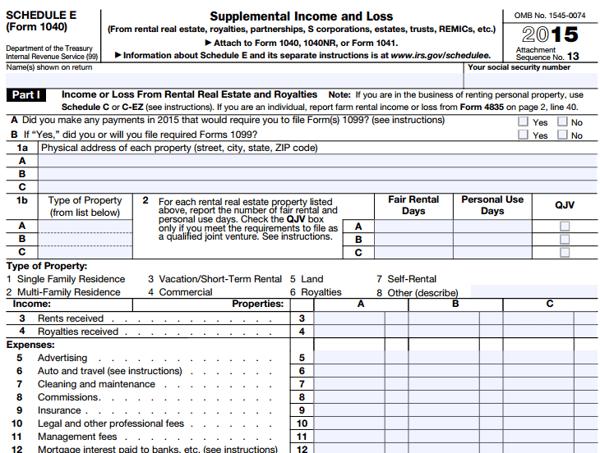Check Yes for question A on Forms 1099
This screenshot has width=600, height=453.
[523, 122]
